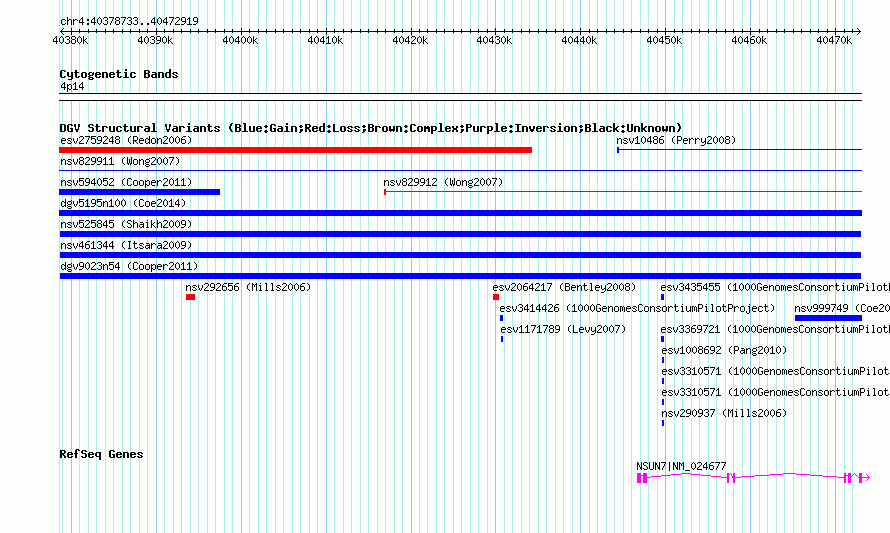Click the RefSeq Genes track title
The image size is (890, 533).
pos(102,454)
